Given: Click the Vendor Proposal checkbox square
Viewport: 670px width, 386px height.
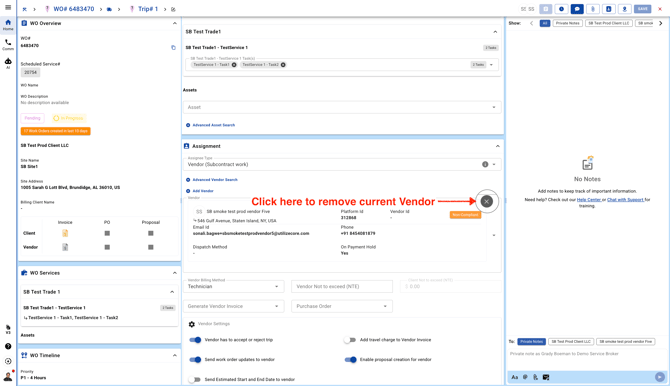Looking at the screenshot, I should click(x=151, y=247).
